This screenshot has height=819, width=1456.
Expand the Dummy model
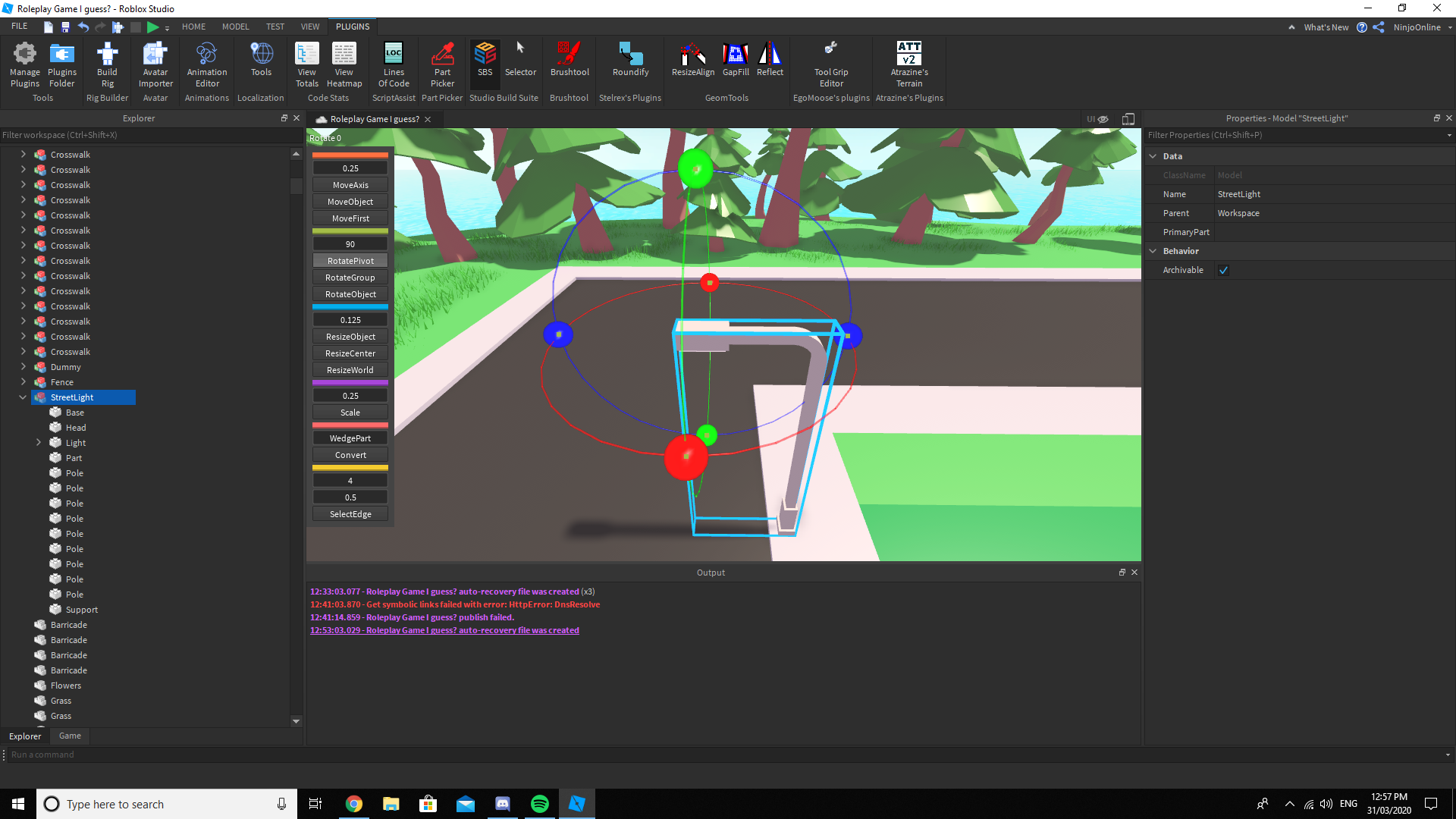(x=23, y=367)
